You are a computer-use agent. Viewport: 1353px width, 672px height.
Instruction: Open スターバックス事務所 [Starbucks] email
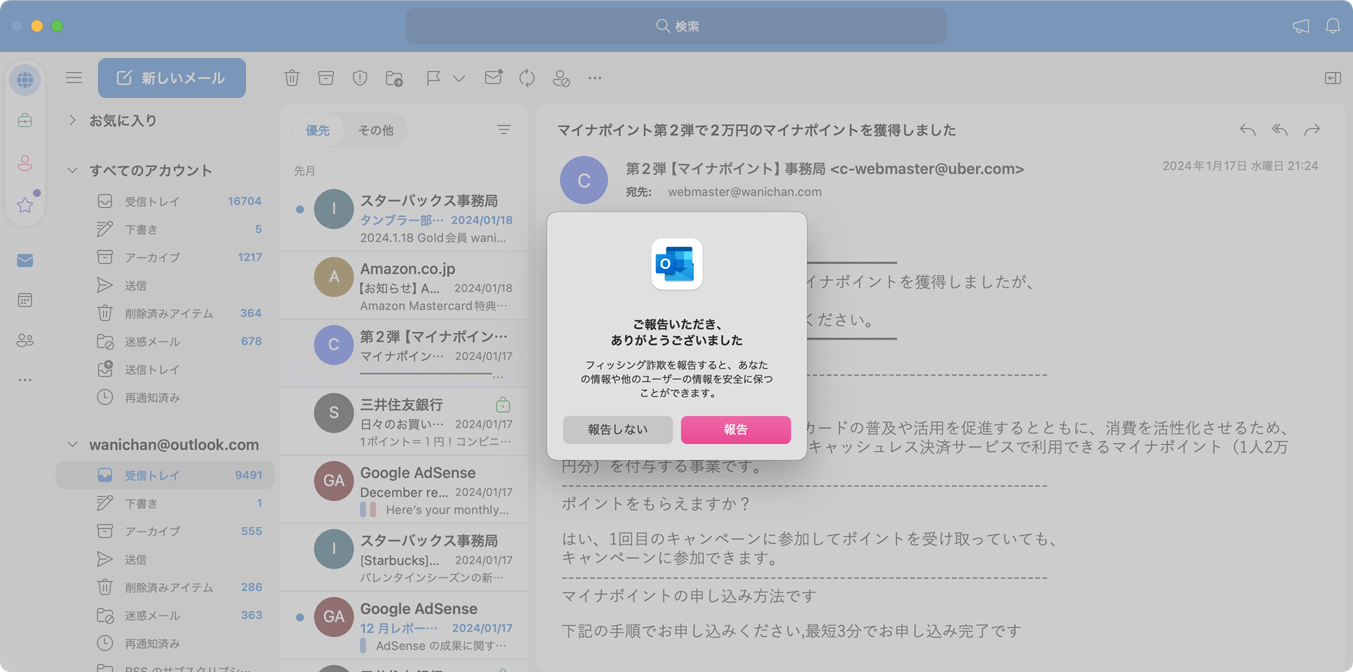coord(404,558)
